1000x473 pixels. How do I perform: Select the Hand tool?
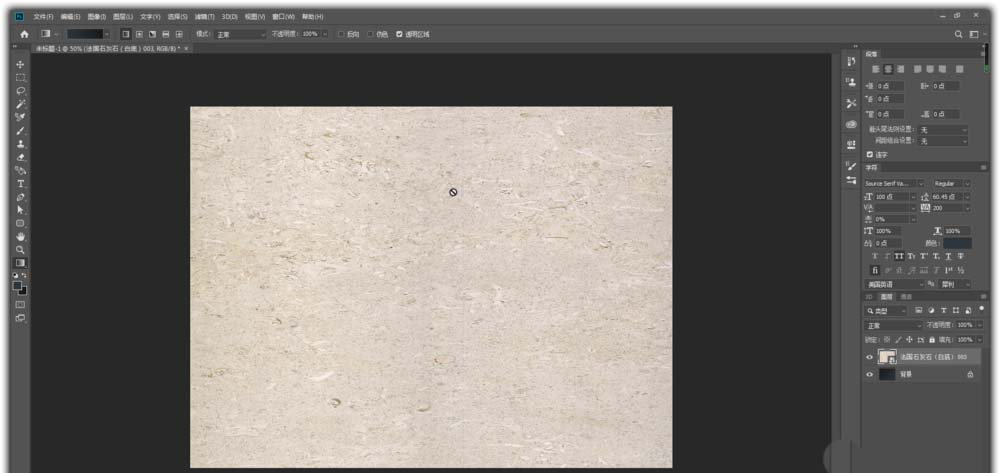pyautogui.click(x=21, y=236)
